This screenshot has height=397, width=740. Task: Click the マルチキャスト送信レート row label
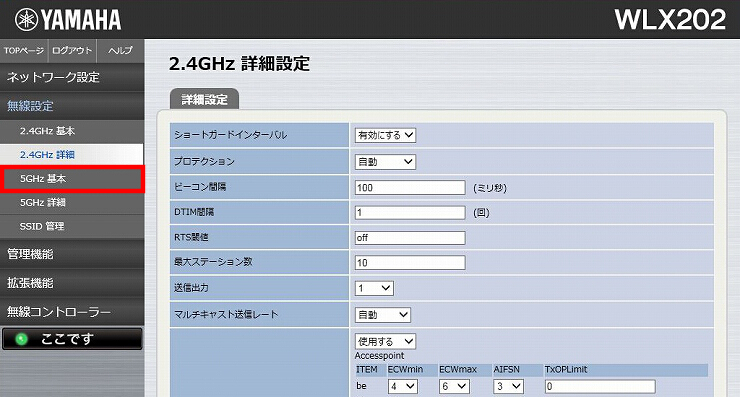tap(226, 314)
